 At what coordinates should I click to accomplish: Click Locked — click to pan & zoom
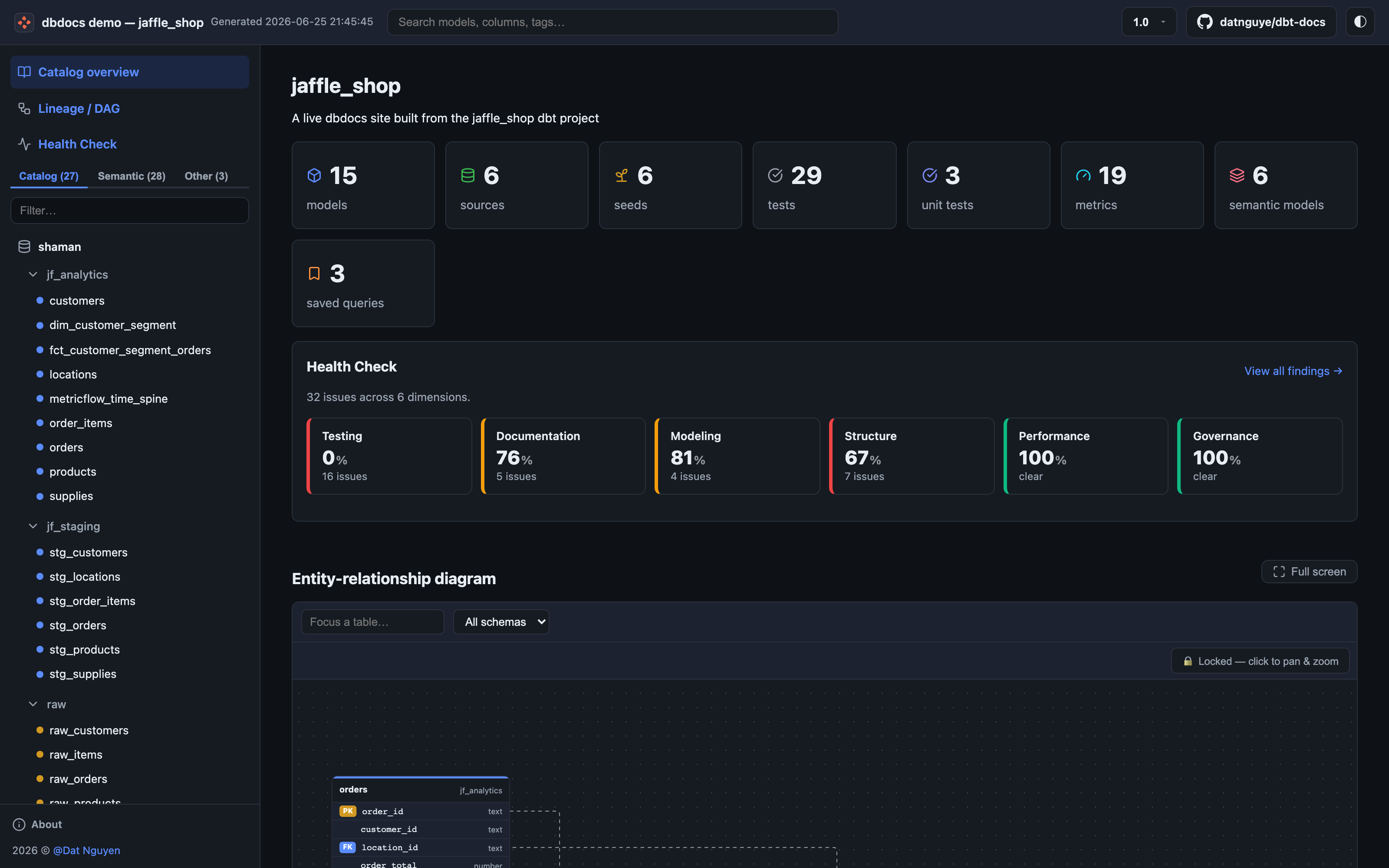1261,661
